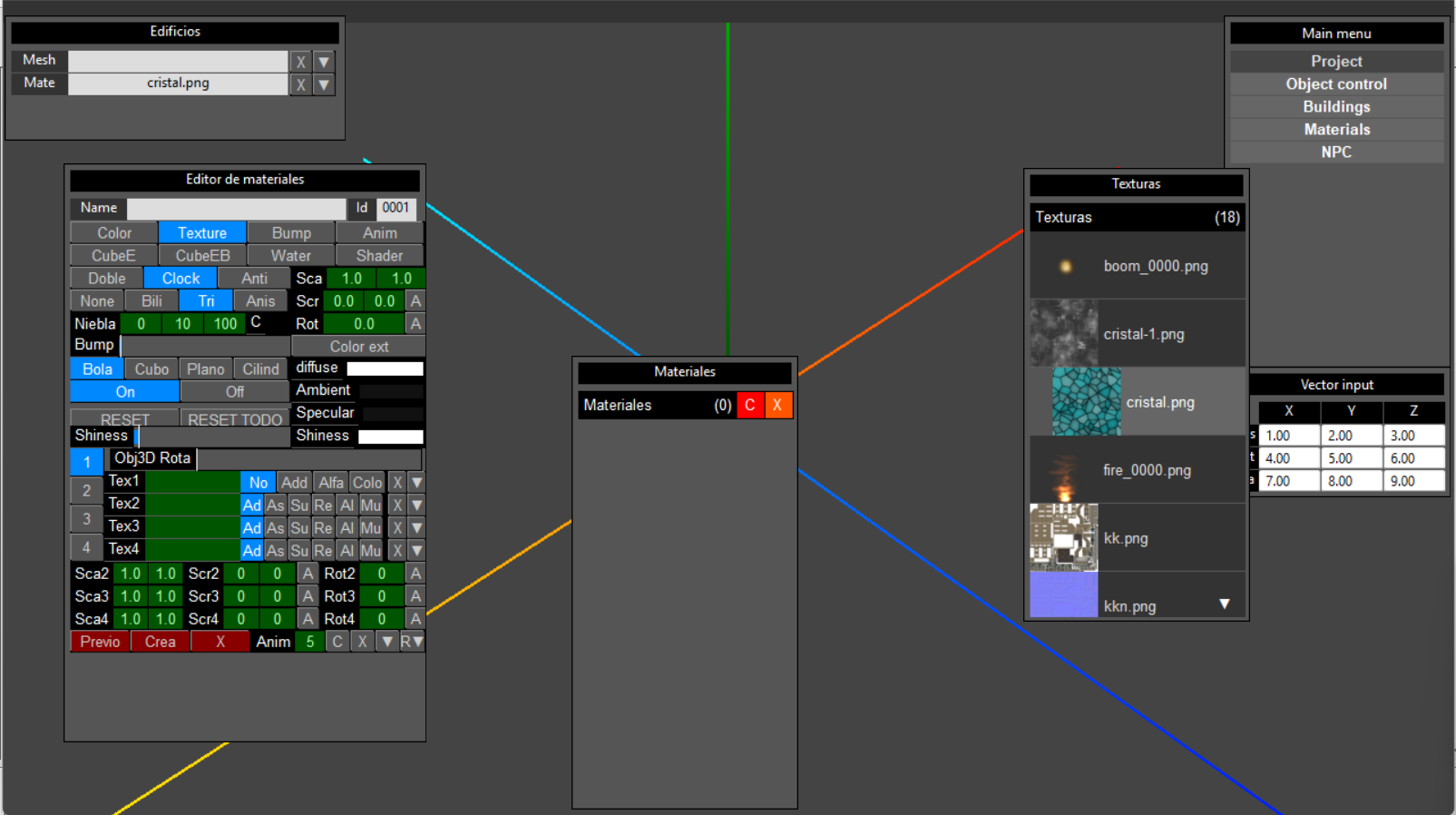Clear the Mesh field with its X button
Screen dimensions: 1456x815
tap(300, 62)
